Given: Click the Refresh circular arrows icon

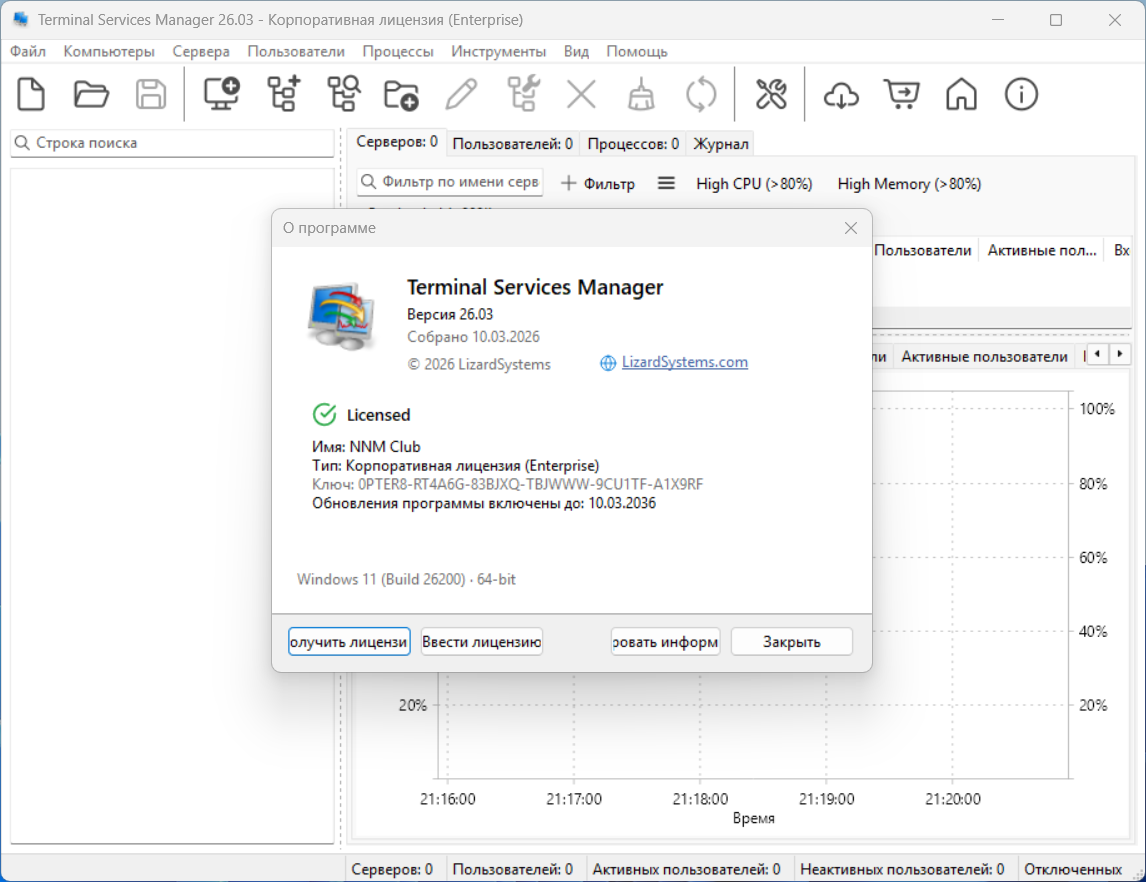Looking at the screenshot, I should (702, 94).
